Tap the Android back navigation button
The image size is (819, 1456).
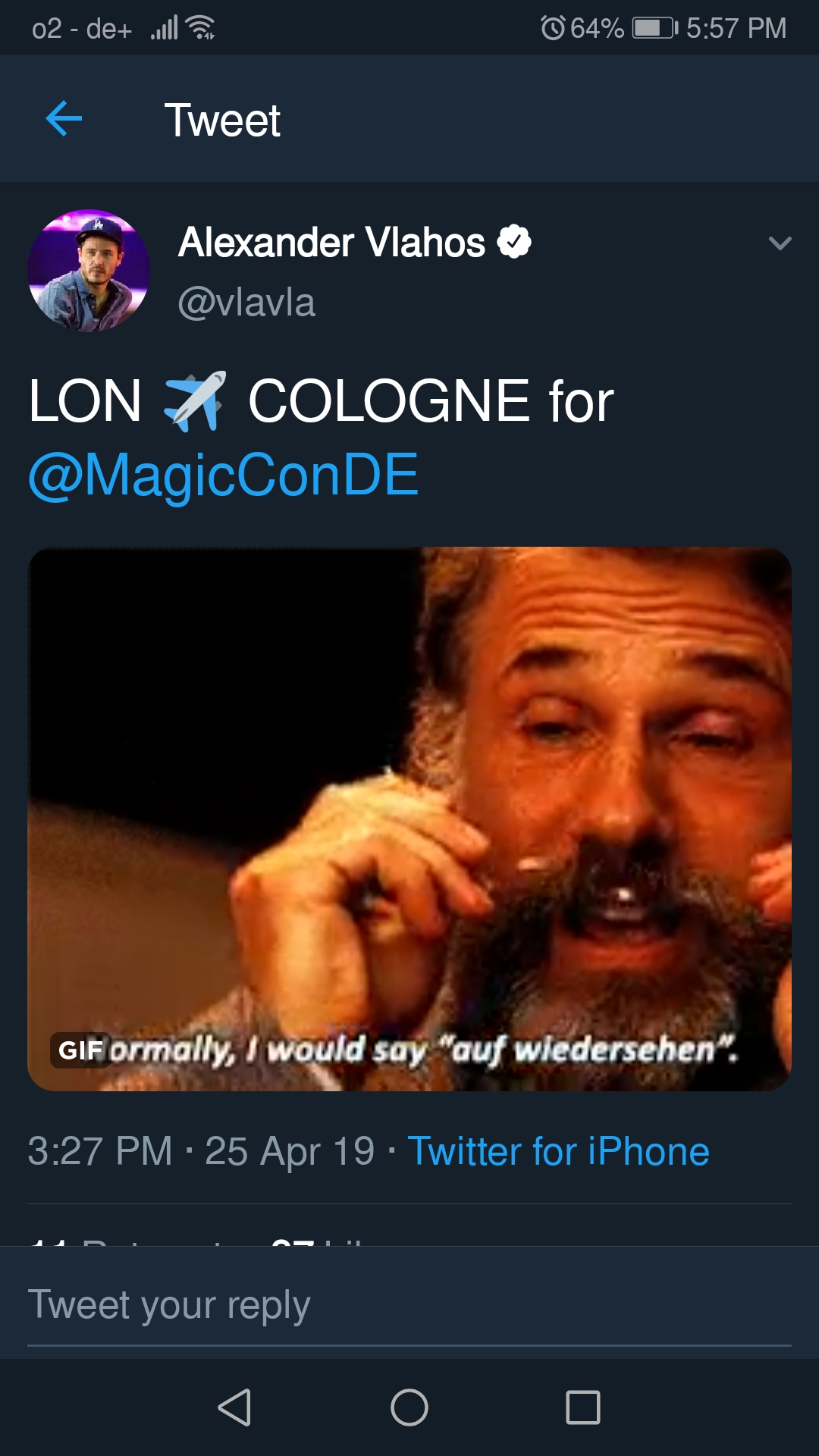click(234, 1407)
